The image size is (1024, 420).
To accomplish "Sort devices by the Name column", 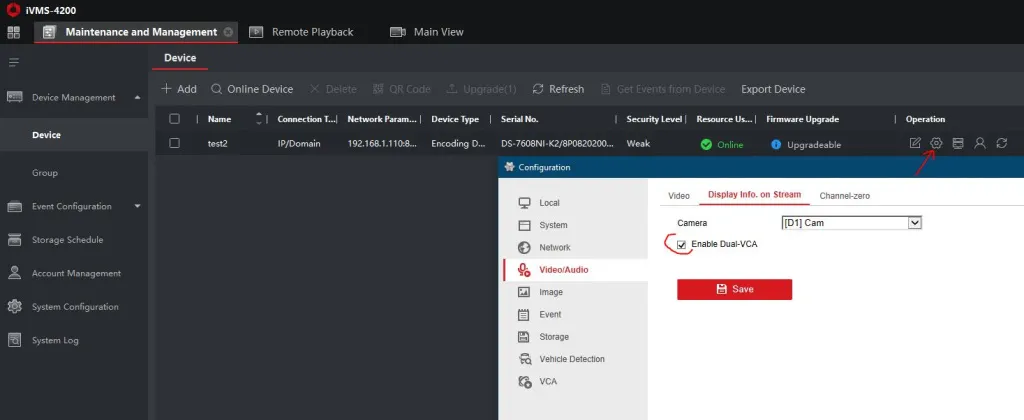I will pos(260,119).
